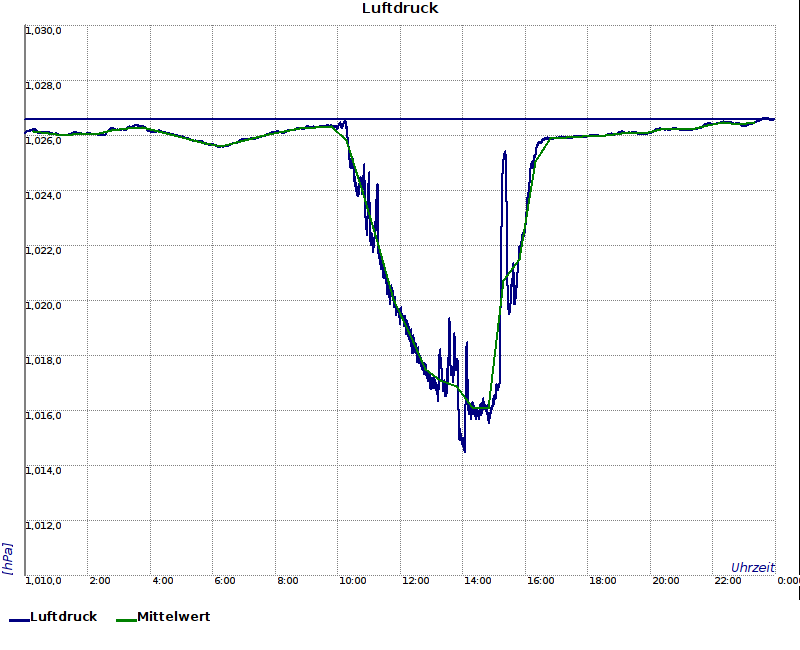The height and width of the screenshot is (650, 800).
Task: Click the 8:00 time axis label
Action: (x=288, y=581)
